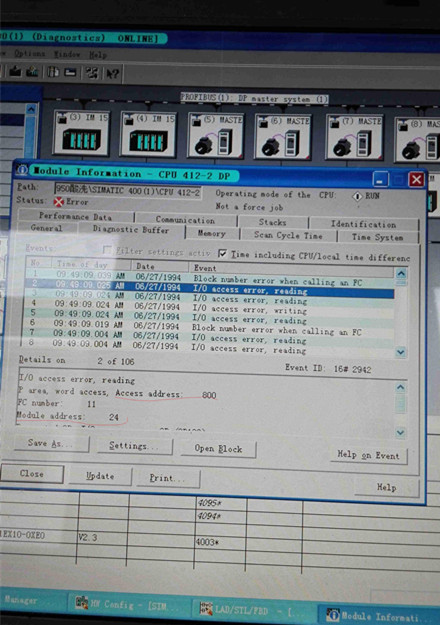Click the catalog books toolbar icon
The width and height of the screenshot is (440, 625).
[53, 72]
